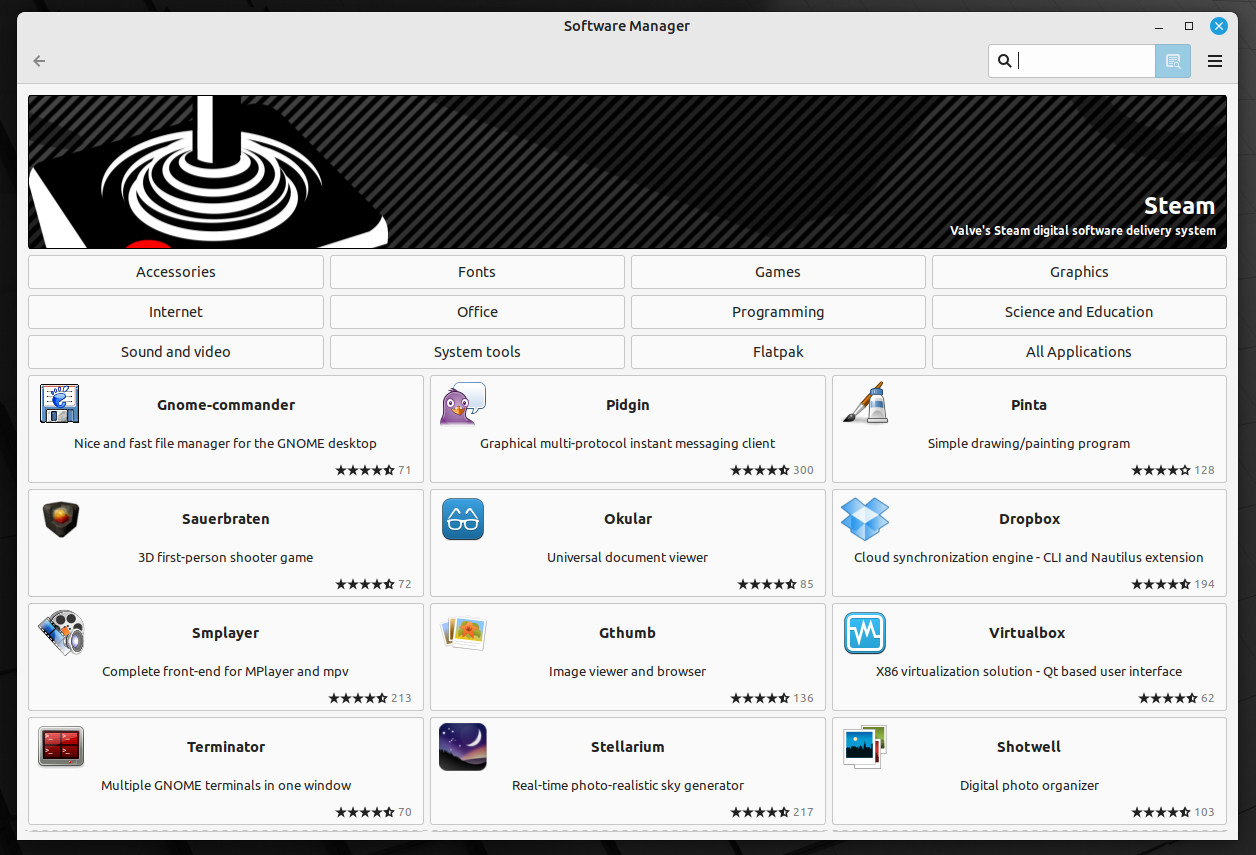Select the Sauerbraten title text

[226, 519]
